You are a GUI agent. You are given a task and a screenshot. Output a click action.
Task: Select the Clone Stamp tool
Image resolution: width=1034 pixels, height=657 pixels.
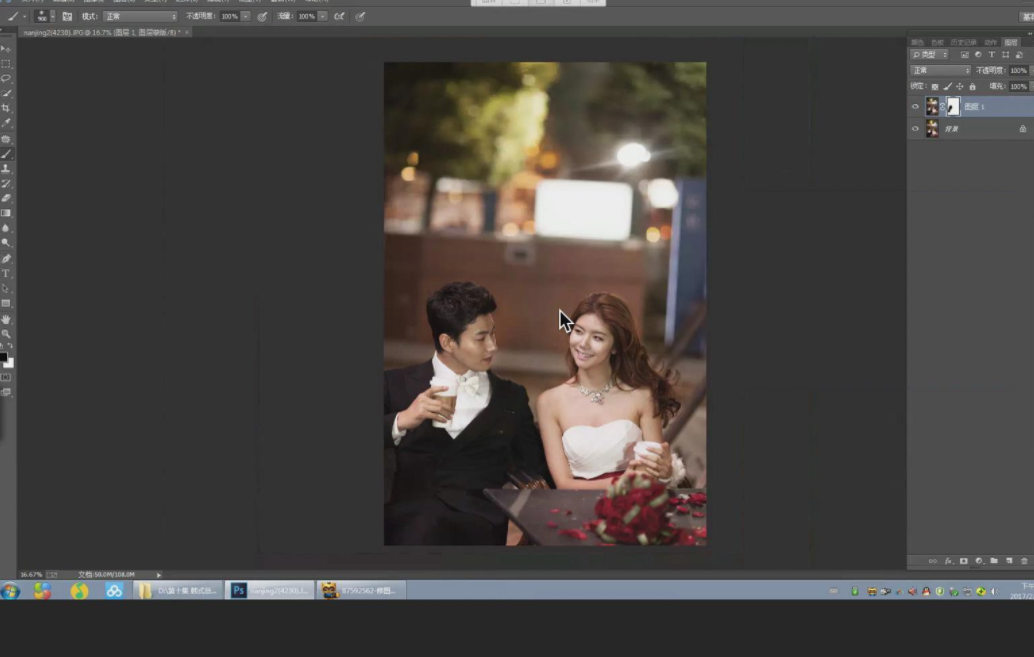pos(6,169)
